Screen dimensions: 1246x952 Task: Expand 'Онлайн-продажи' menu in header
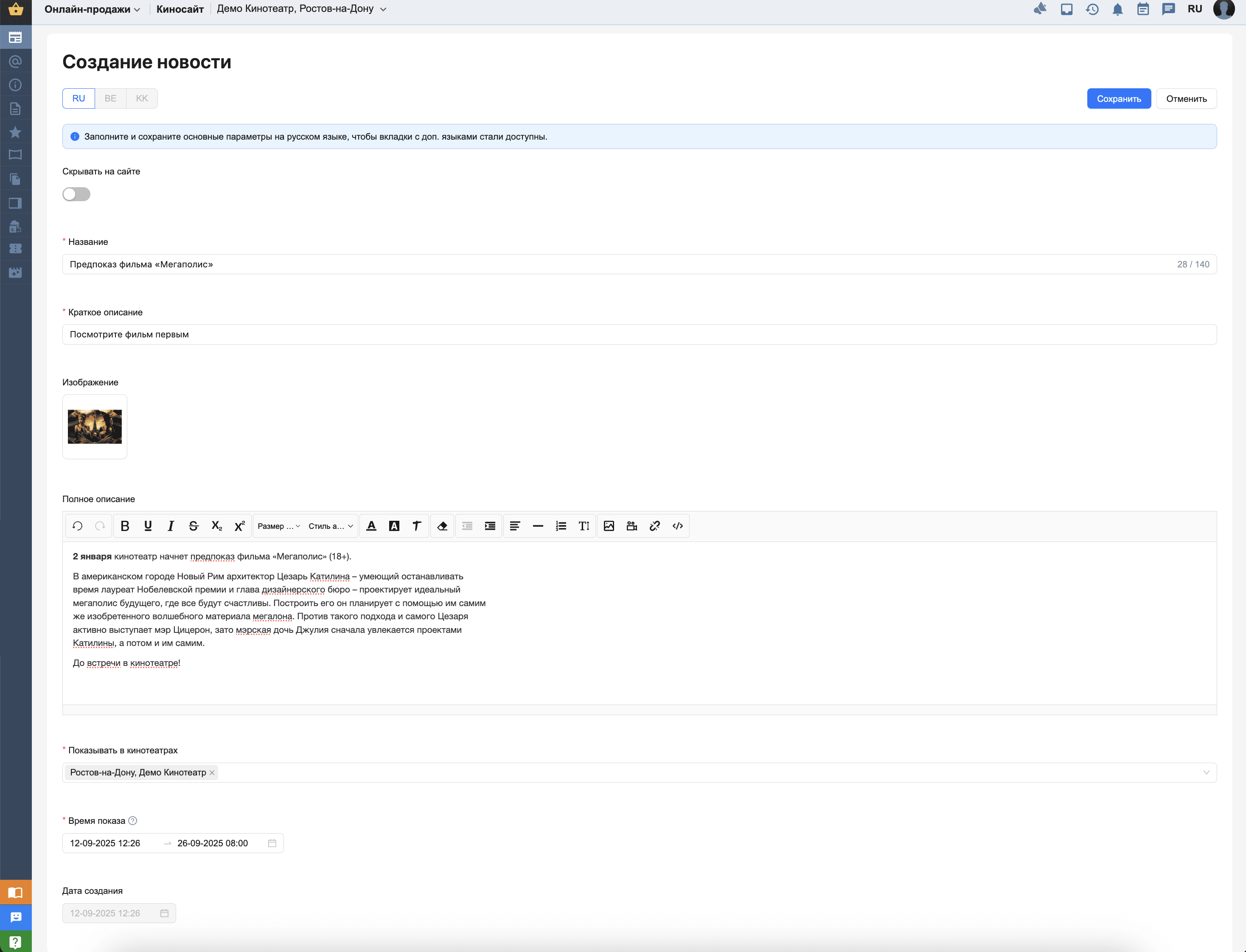[92, 9]
